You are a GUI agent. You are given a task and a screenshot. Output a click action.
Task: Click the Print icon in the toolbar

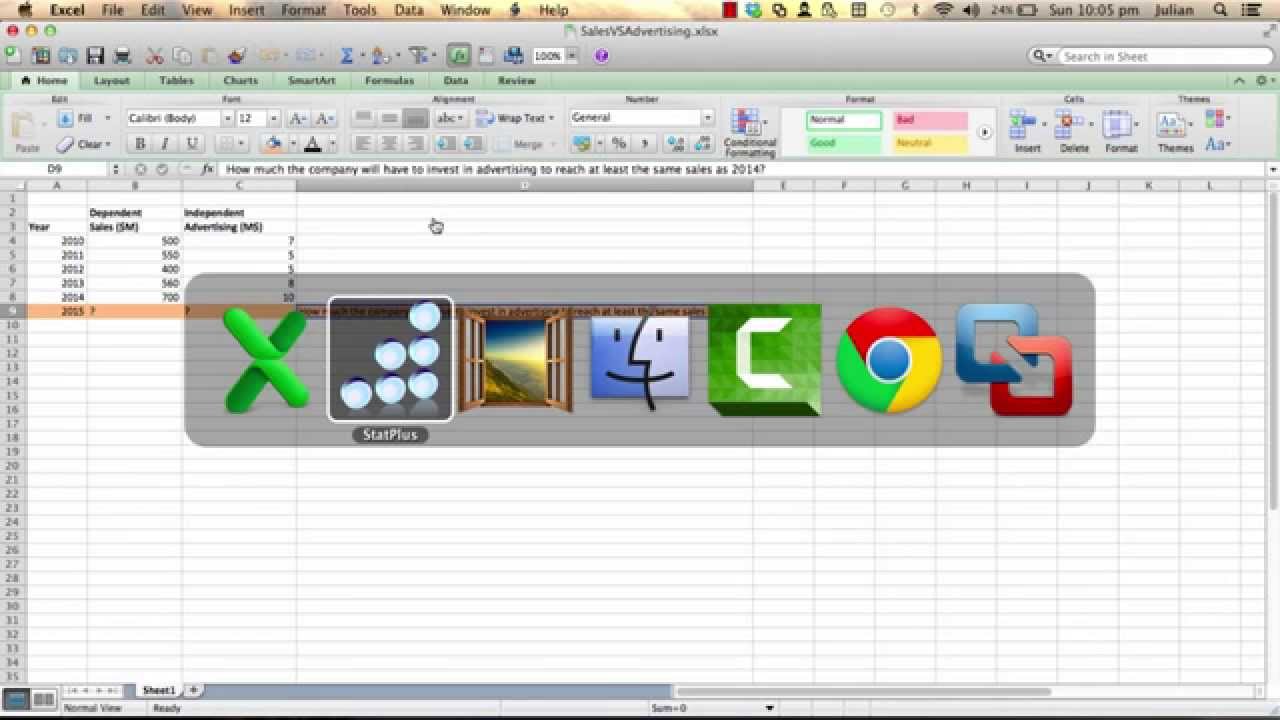[122, 56]
